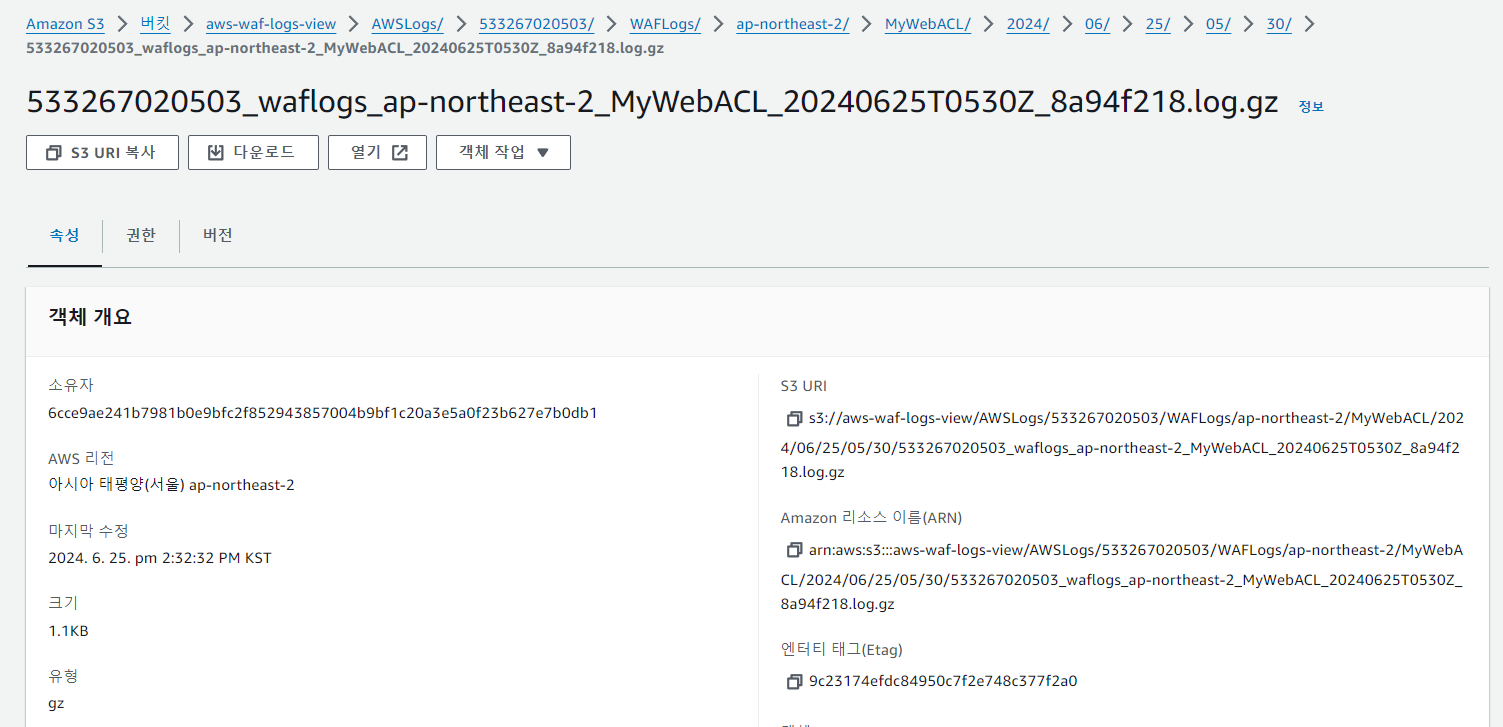Navigate to 25/ breadcrumb folder
Viewport: 1503px width, 727px height.
point(1158,24)
